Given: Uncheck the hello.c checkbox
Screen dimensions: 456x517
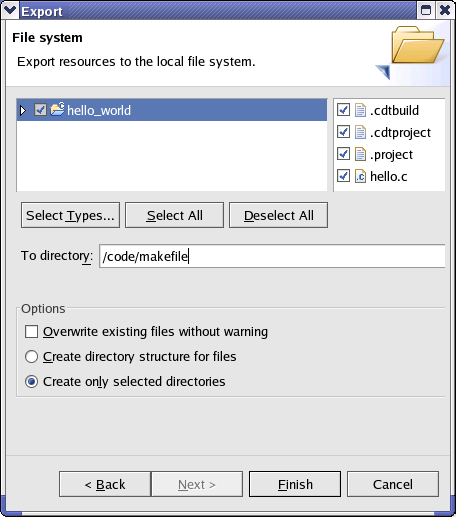Looking at the screenshot, I should click(x=343, y=176).
